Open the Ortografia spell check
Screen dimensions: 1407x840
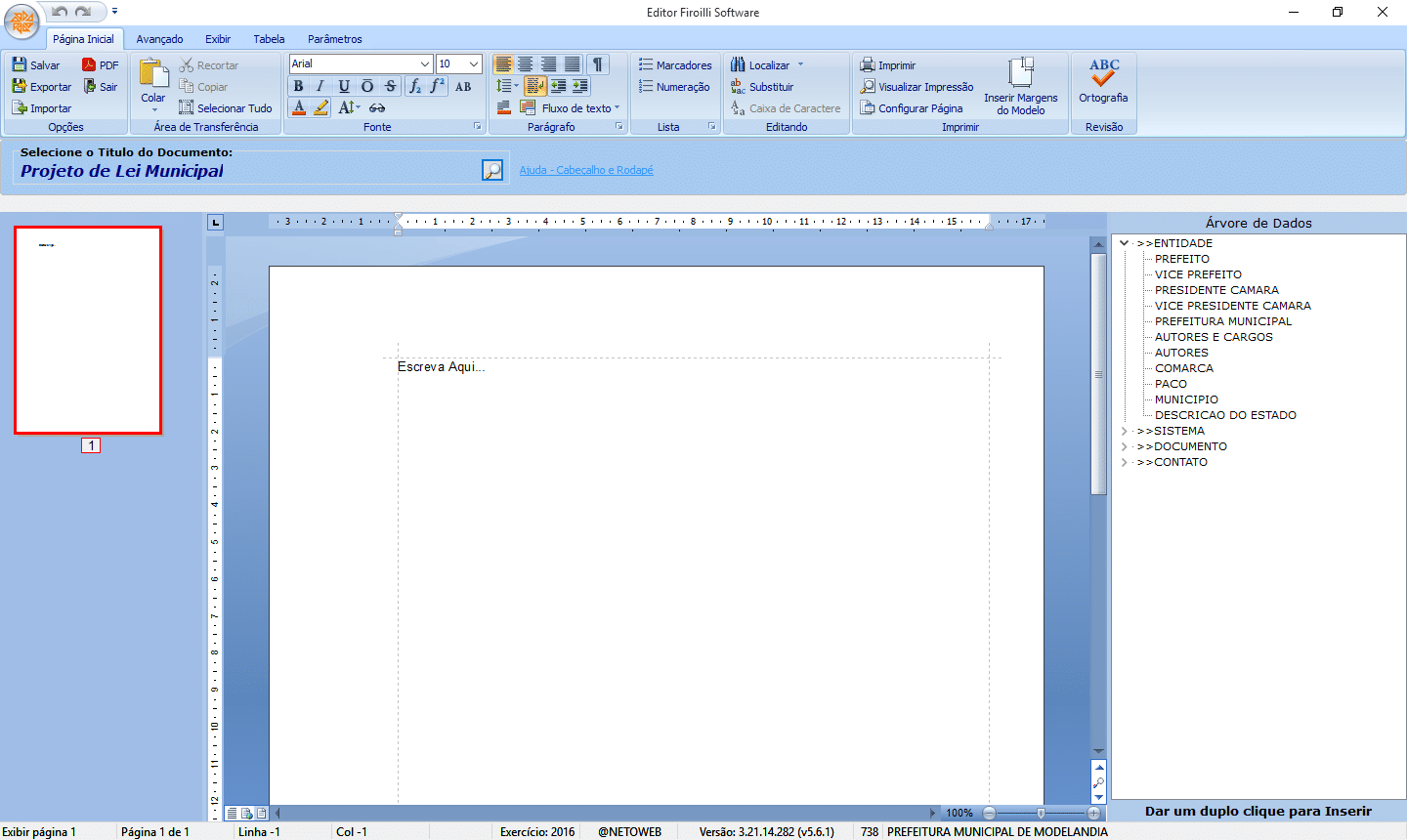(1103, 80)
